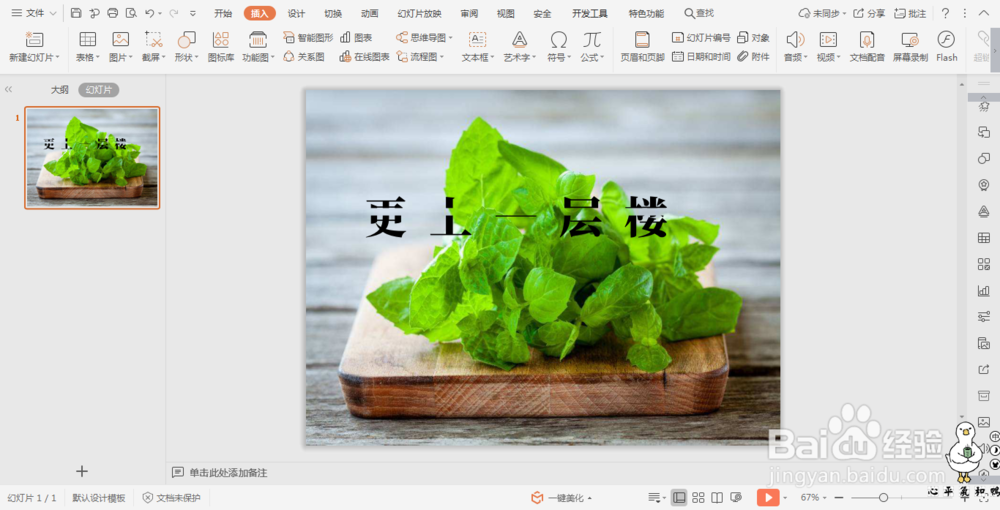The width and height of the screenshot is (1000, 510).
Task: Insert 日期和时间 date and time
Action: point(701,57)
